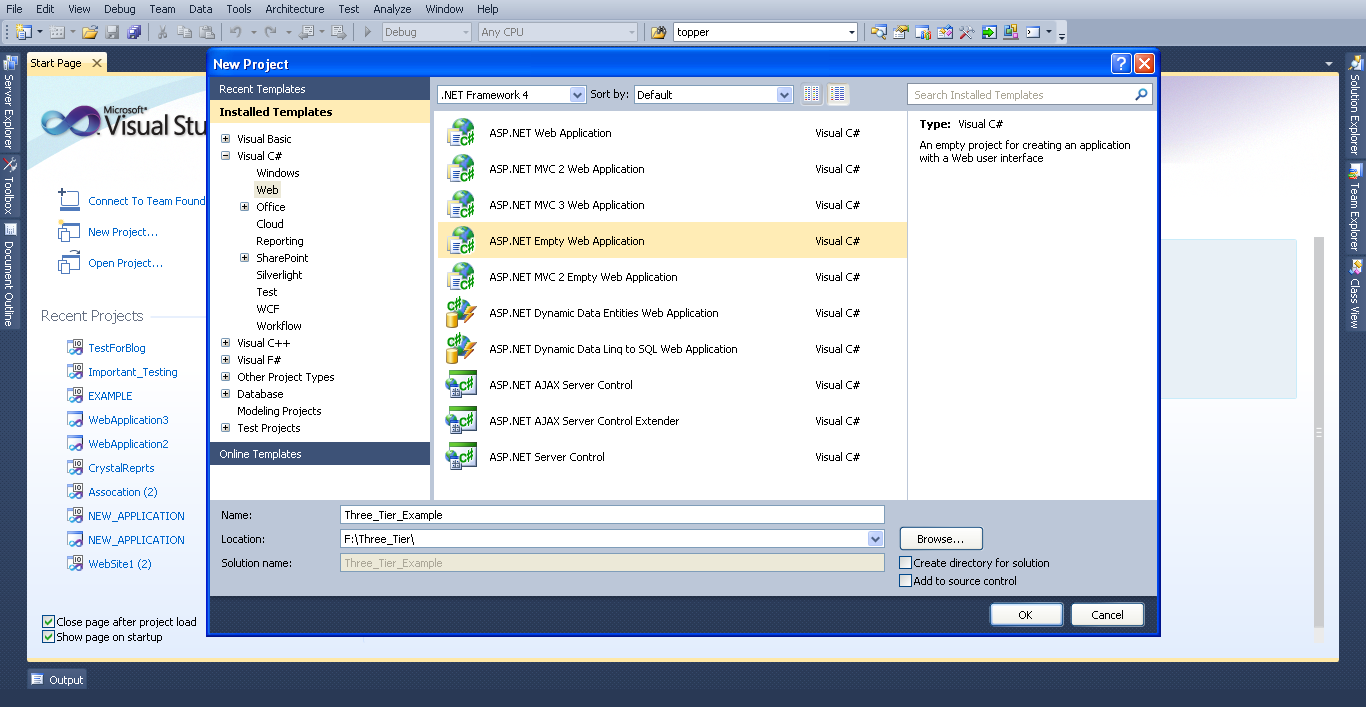The height and width of the screenshot is (707, 1366).
Task: Select ASP.NET Dynamic Data Entities Web Application icon
Action: point(462,313)
